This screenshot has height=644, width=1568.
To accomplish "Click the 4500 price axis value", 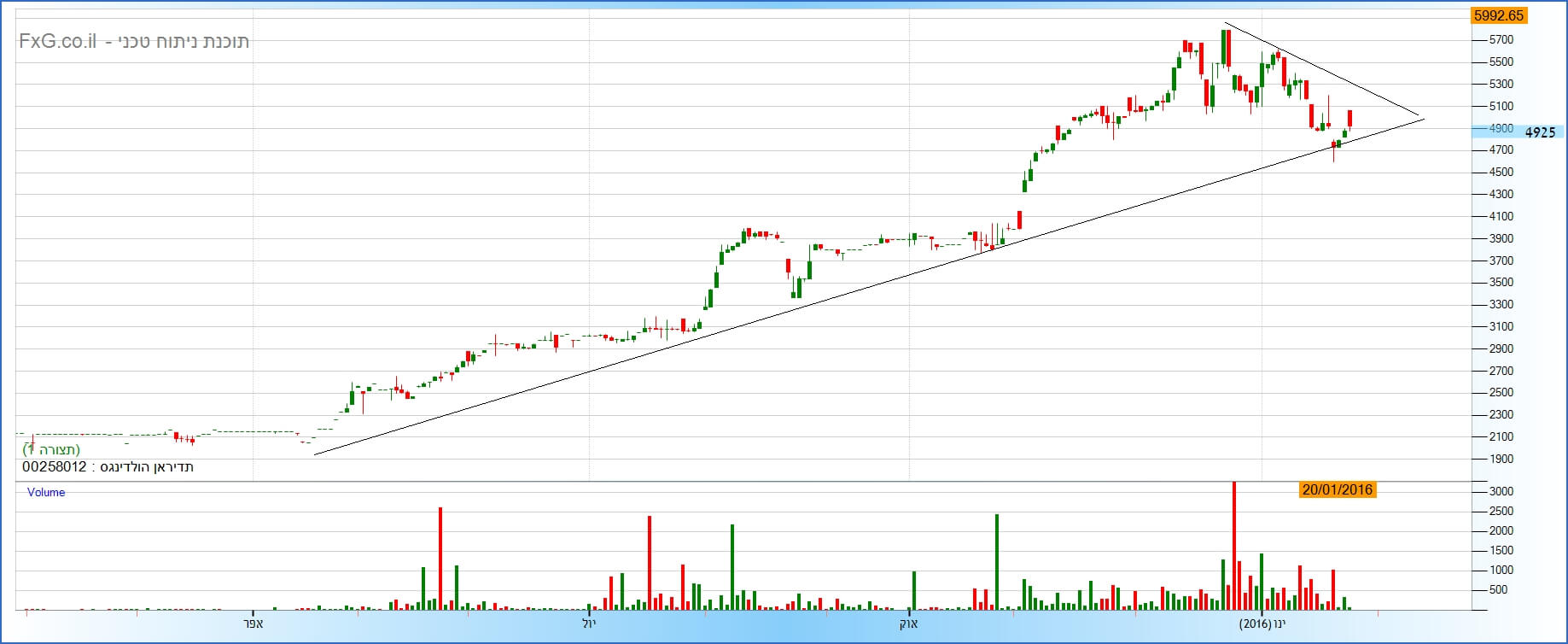I will (1501, 173).
